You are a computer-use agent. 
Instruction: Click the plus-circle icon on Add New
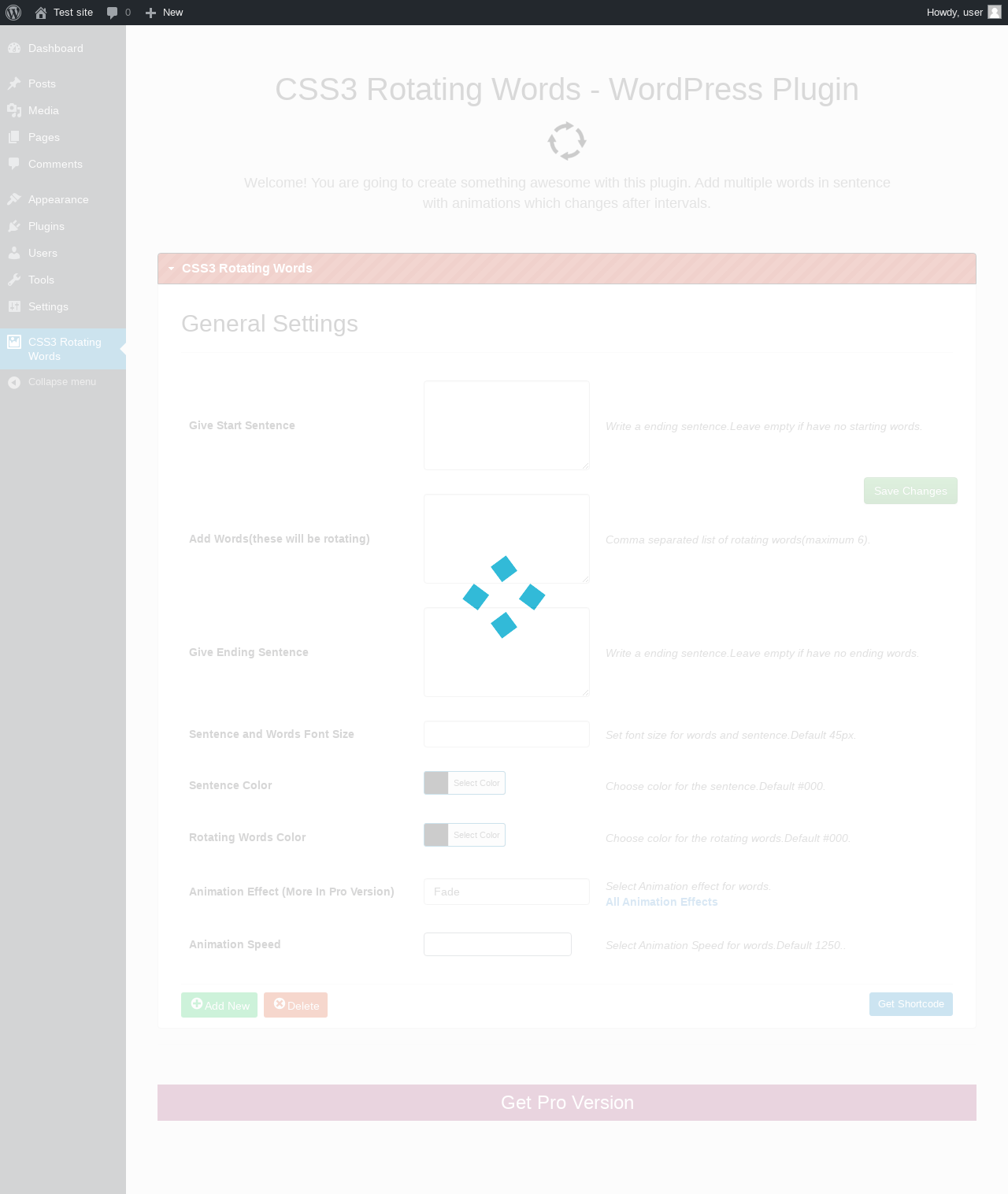click(x=197, y=1003)
